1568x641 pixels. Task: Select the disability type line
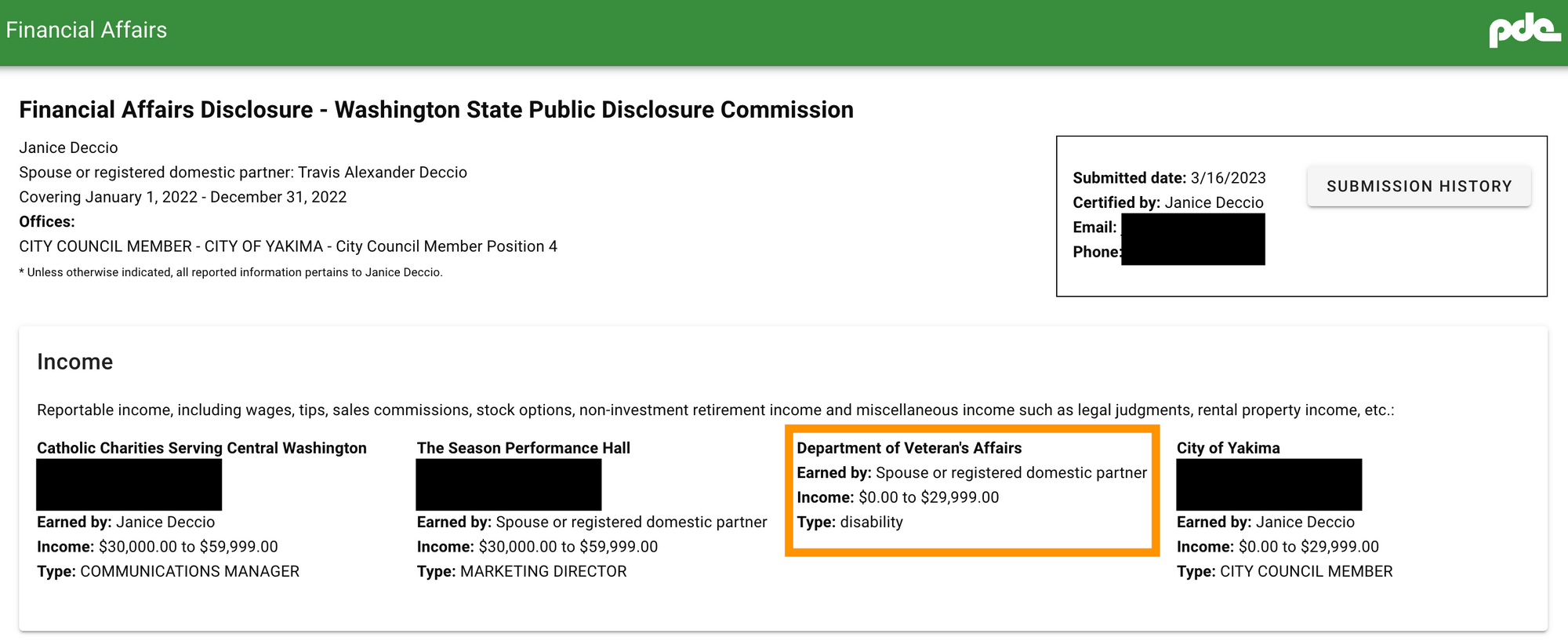pos(850,522)
